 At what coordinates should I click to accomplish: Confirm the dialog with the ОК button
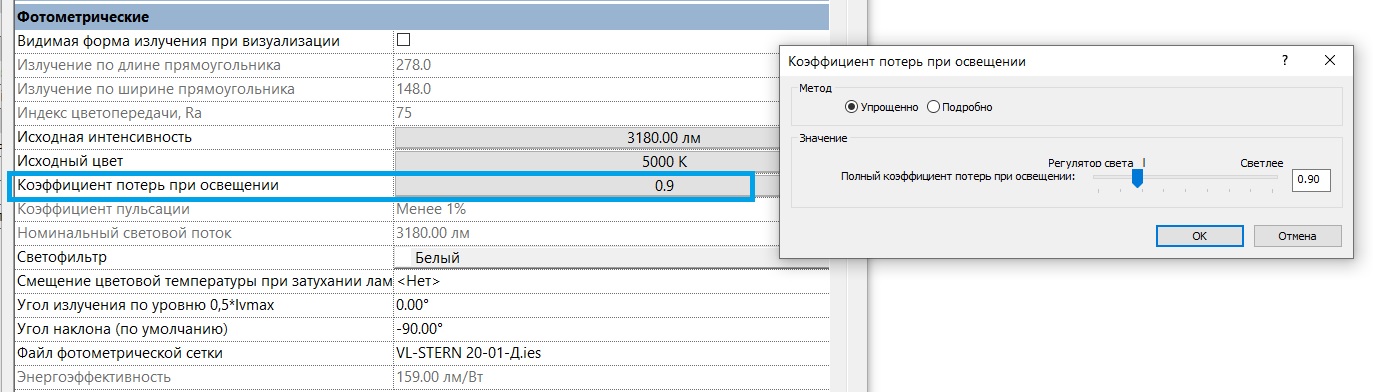point(1199,236)
